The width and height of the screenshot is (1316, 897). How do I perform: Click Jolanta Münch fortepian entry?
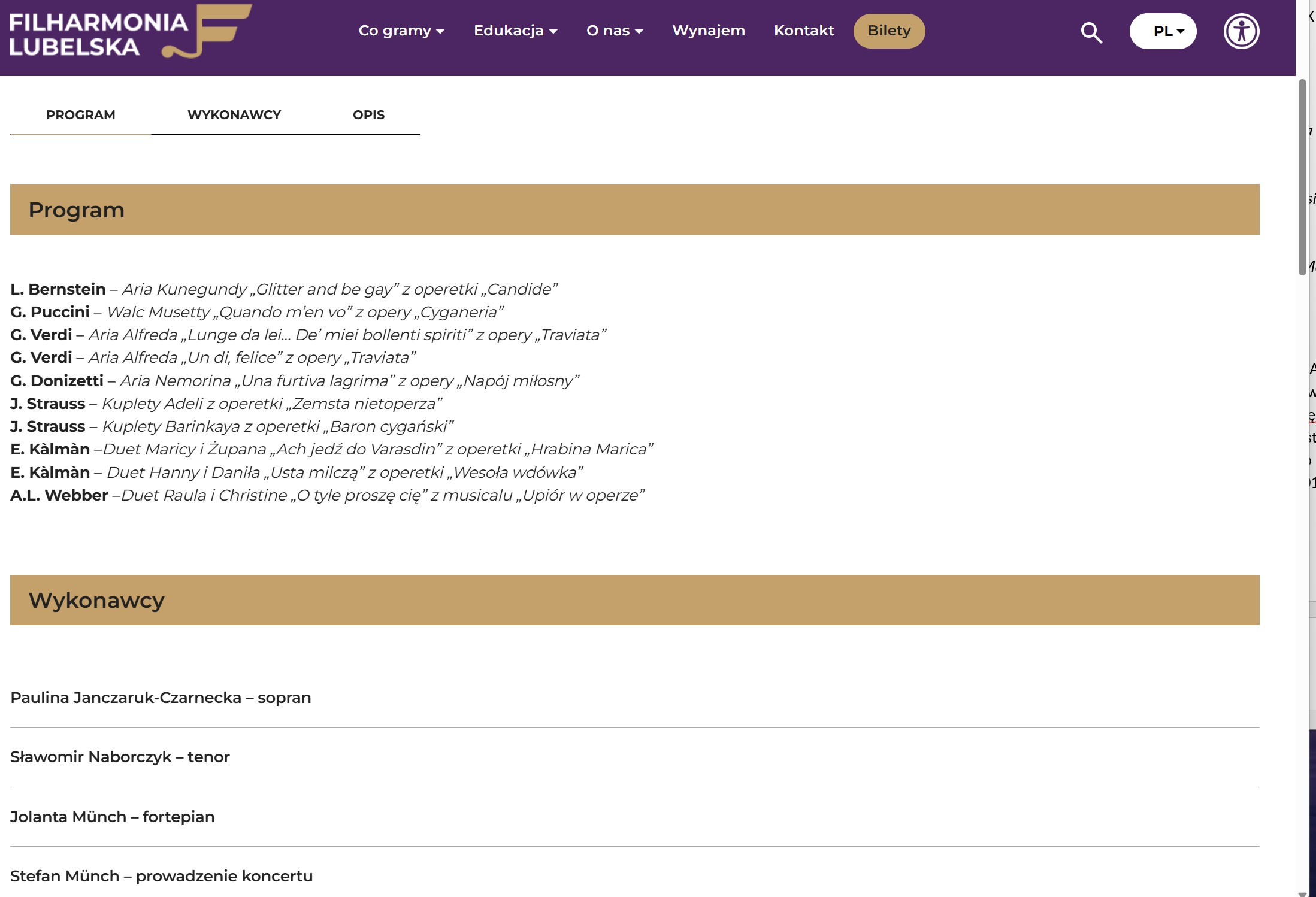click(x=112, y=817)
